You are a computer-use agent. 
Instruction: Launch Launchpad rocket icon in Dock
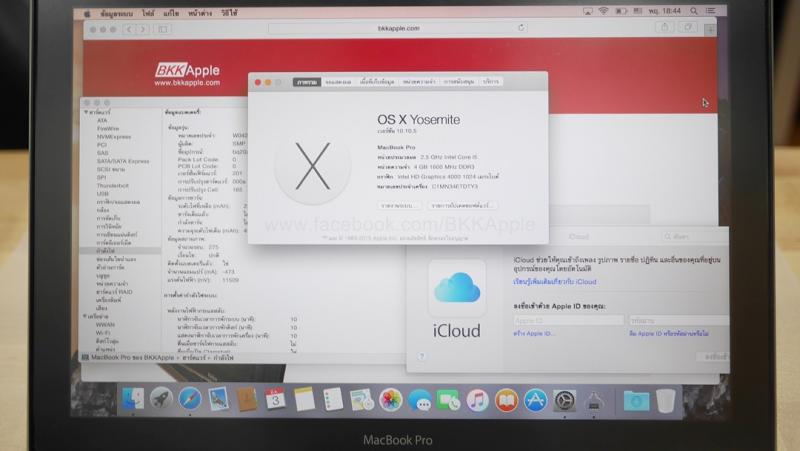tap(161, 399)
